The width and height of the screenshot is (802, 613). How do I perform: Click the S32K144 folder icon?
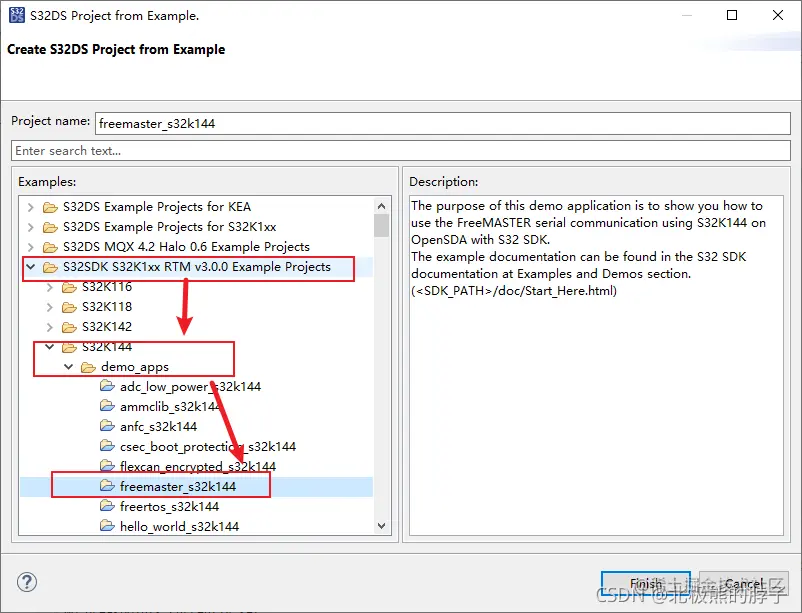[x=69, y=347]
